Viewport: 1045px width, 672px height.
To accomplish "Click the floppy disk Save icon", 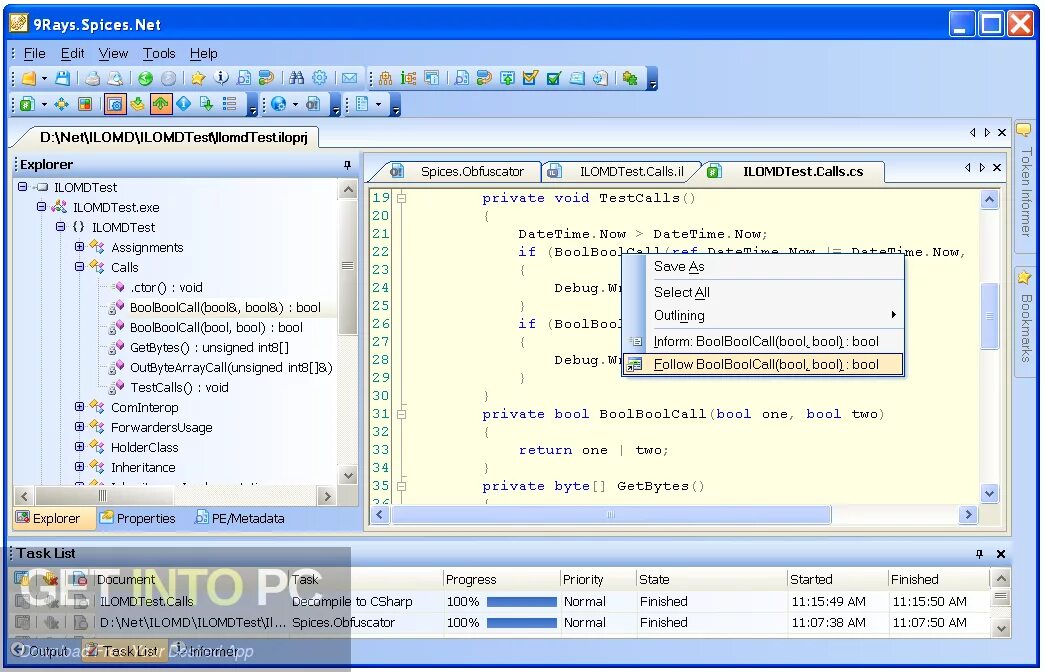I will pyautogui.click(x=62, y=79).
